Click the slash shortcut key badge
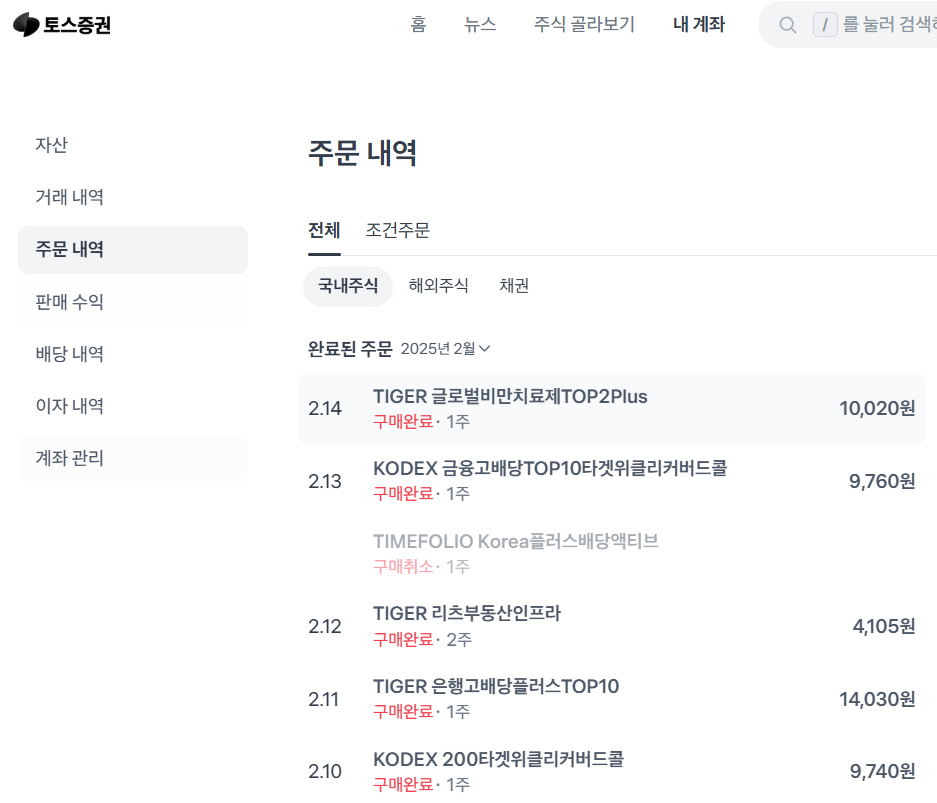937x803 pixels. click(825, 24)
